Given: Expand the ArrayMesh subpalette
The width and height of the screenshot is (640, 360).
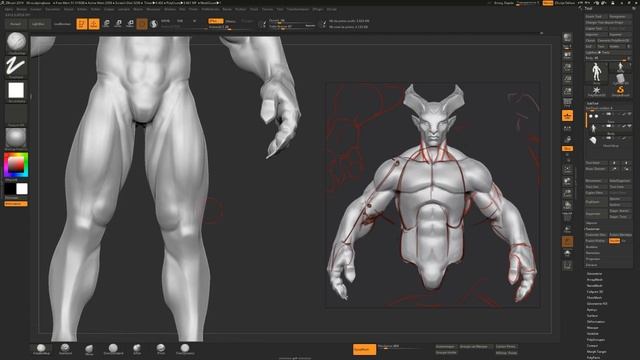Looking at the screenshot, I should [x=595, y=280].
